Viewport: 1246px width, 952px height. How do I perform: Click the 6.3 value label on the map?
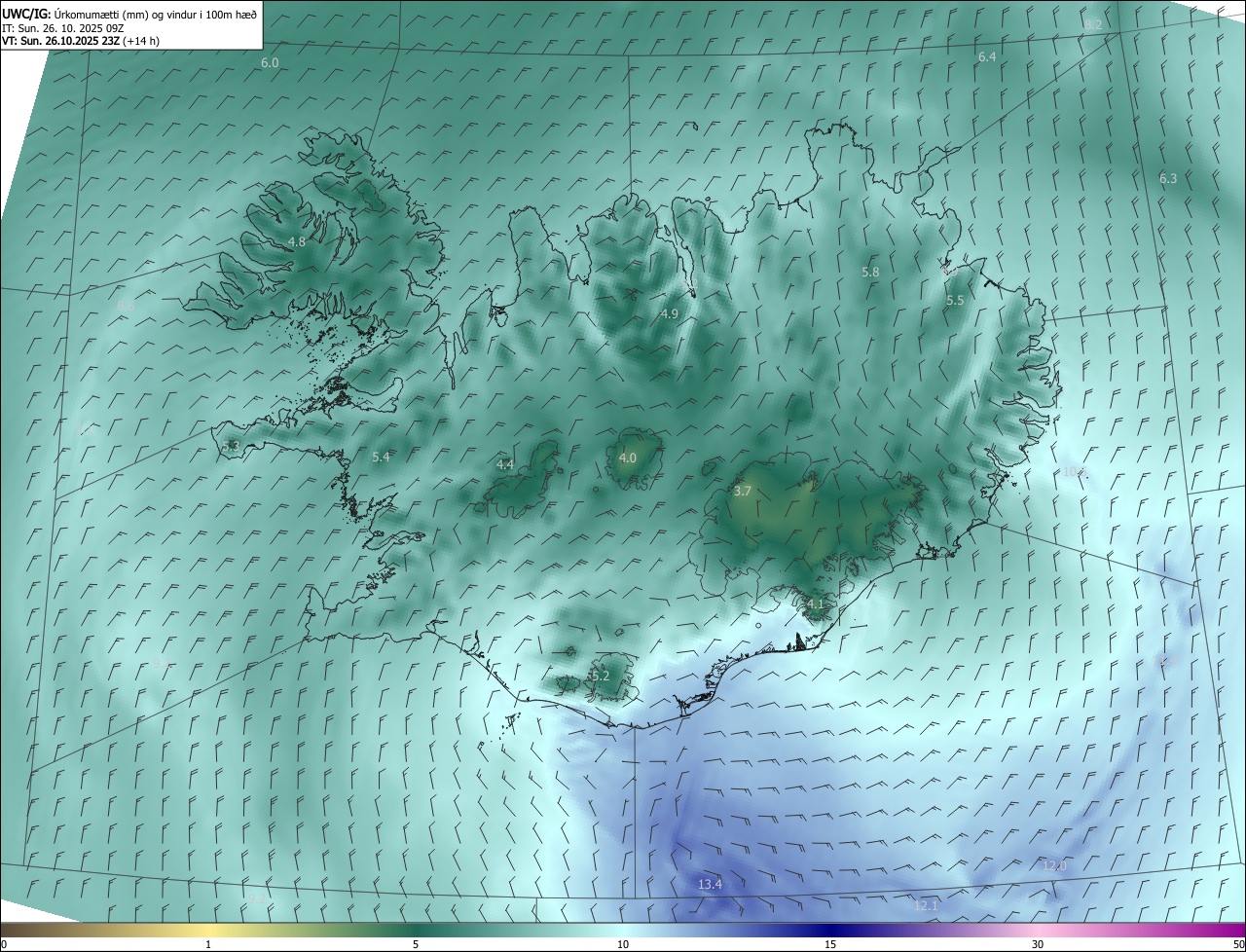tap(1168, 179)
